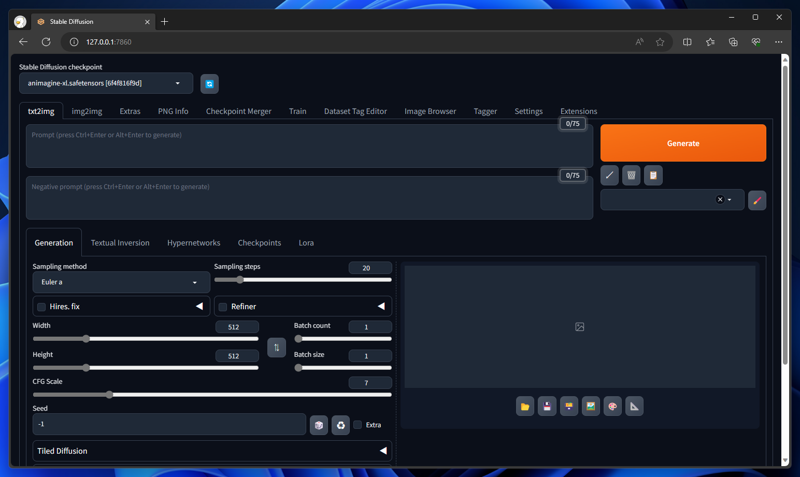Viewport: 800px width, 477px height.
Task: Send image to inpaint palette icon
Action: 613,407
